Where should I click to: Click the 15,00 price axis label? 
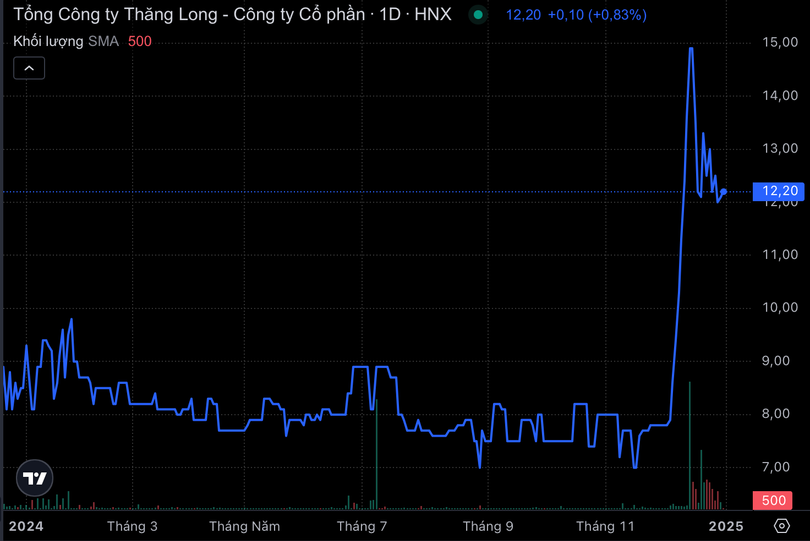pos(780,42)
